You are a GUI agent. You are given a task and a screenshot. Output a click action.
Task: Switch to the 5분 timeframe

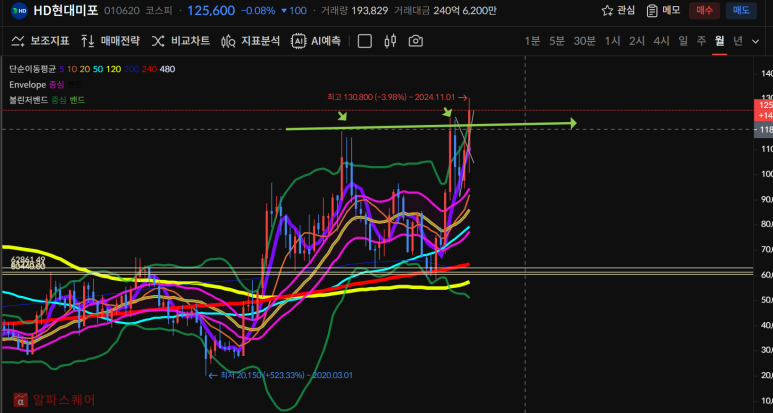[557, 41]
